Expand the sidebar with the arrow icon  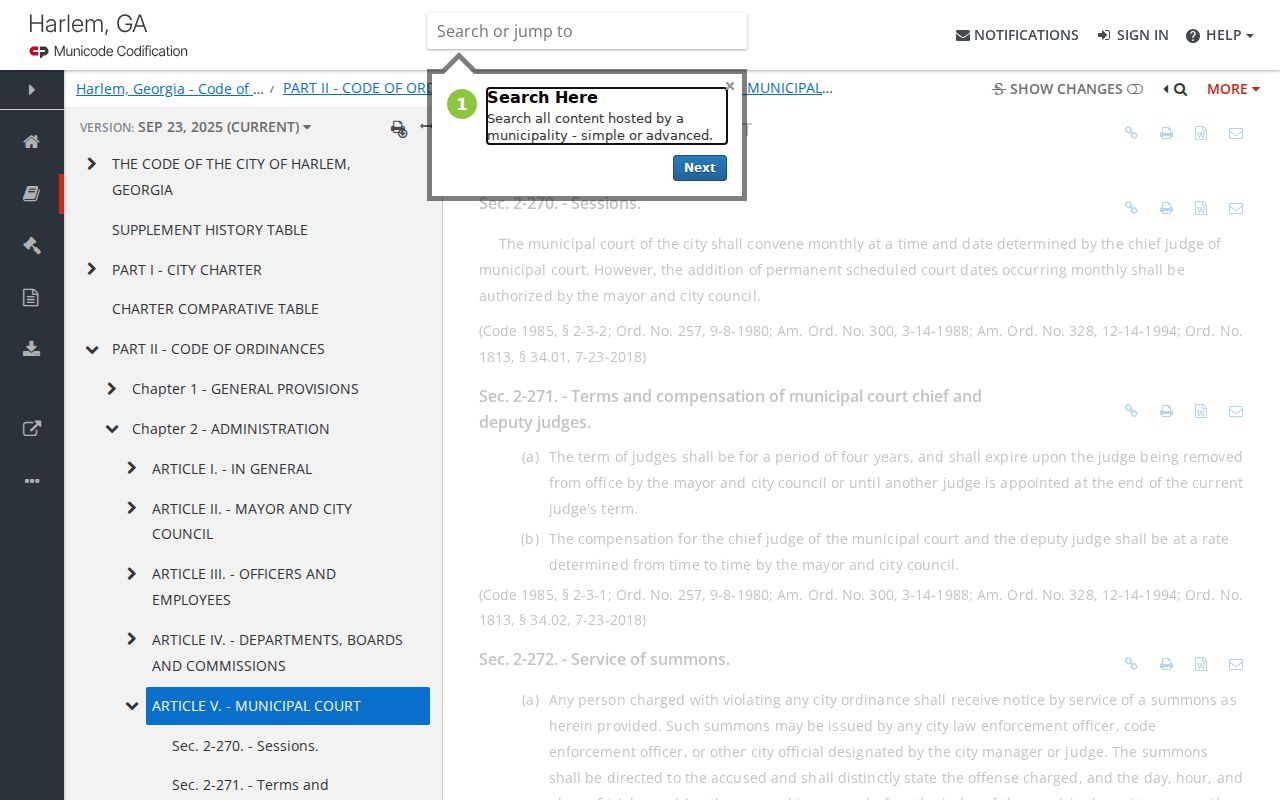coord(32,90)
